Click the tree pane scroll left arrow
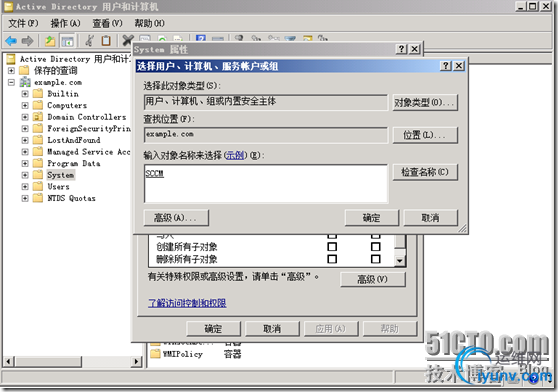 click(8, 362)
